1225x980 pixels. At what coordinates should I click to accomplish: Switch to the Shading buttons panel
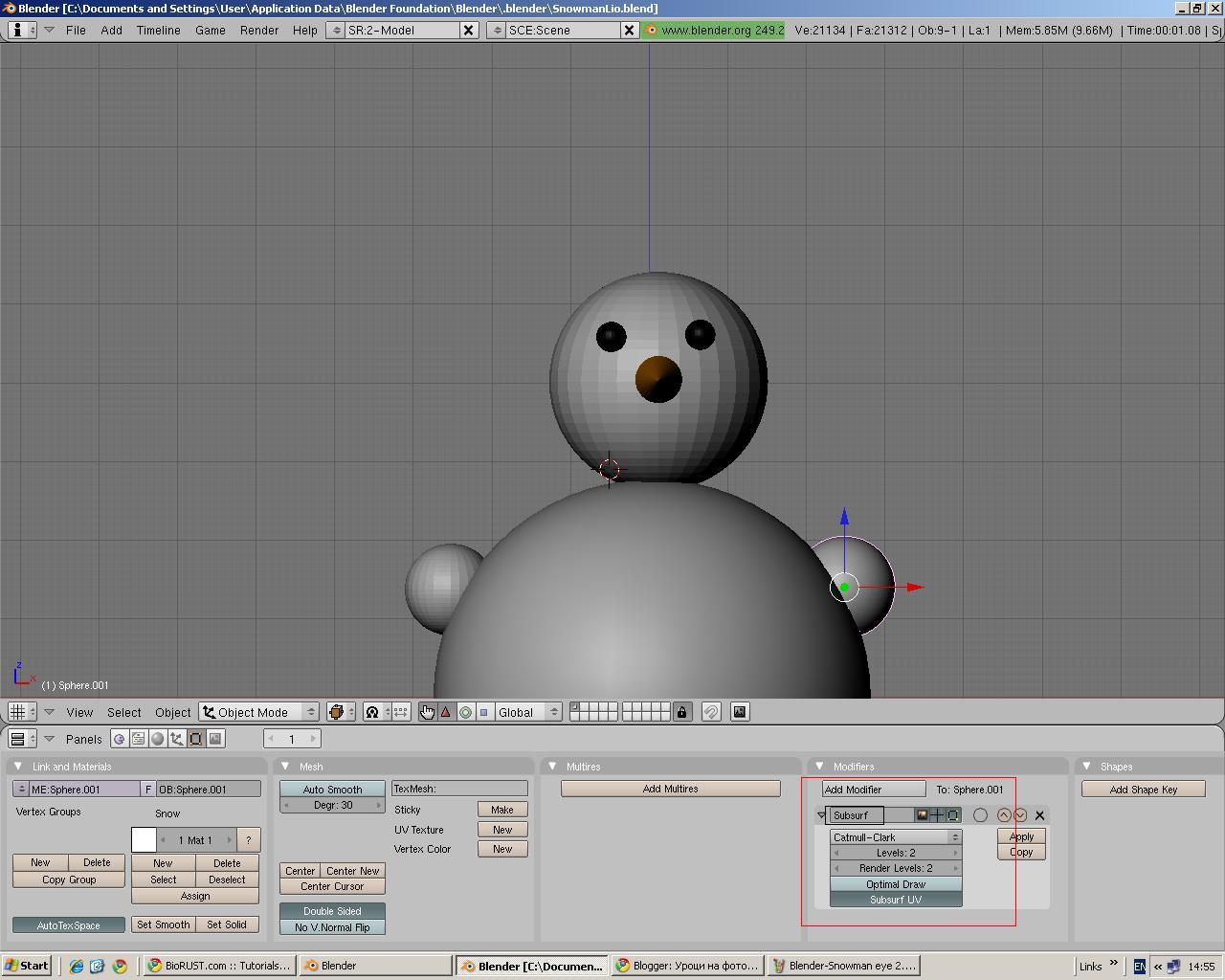click(x=157, y=738)
